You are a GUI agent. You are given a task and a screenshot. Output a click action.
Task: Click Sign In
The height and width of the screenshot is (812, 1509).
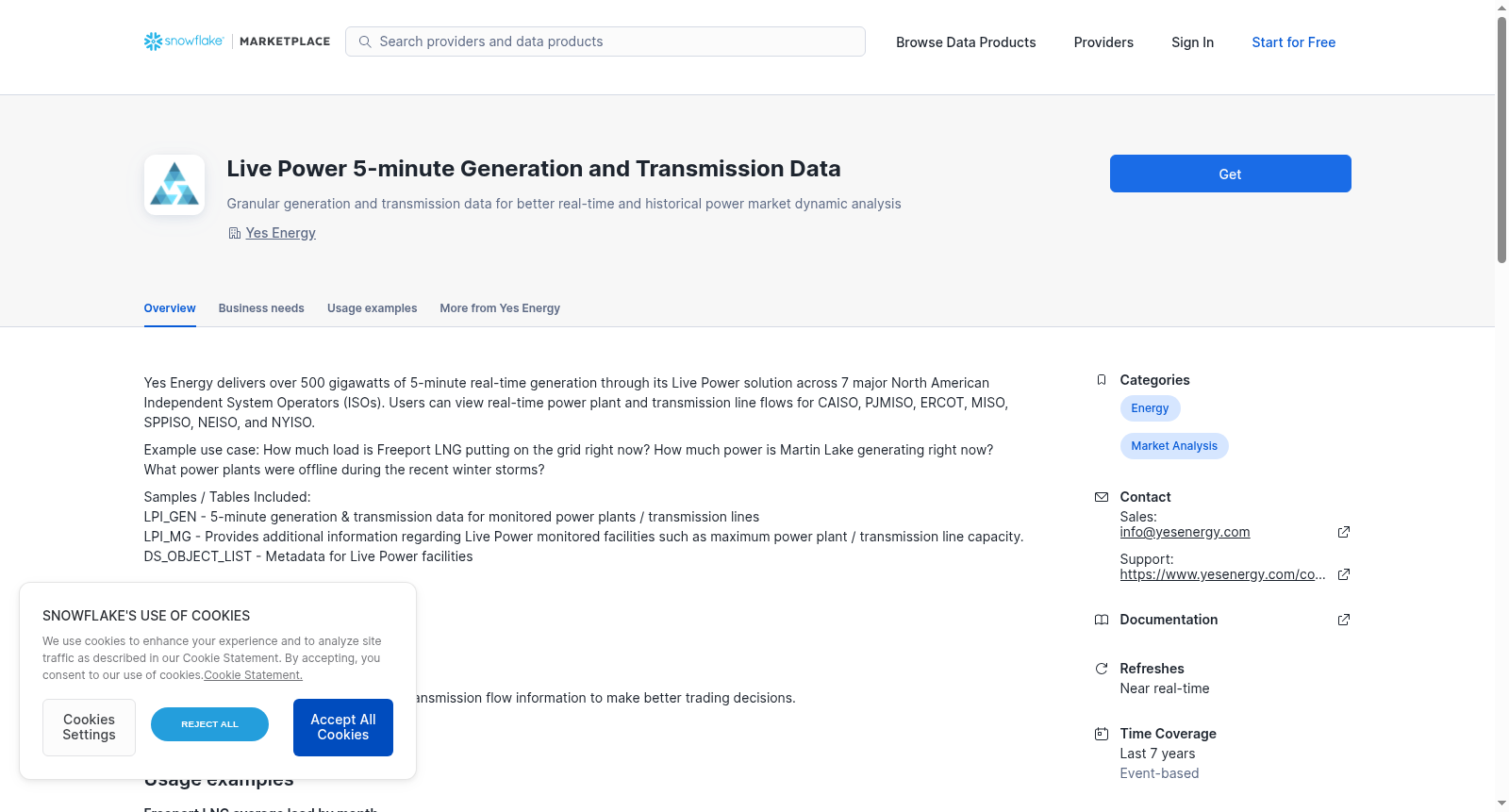(1192, 42)
